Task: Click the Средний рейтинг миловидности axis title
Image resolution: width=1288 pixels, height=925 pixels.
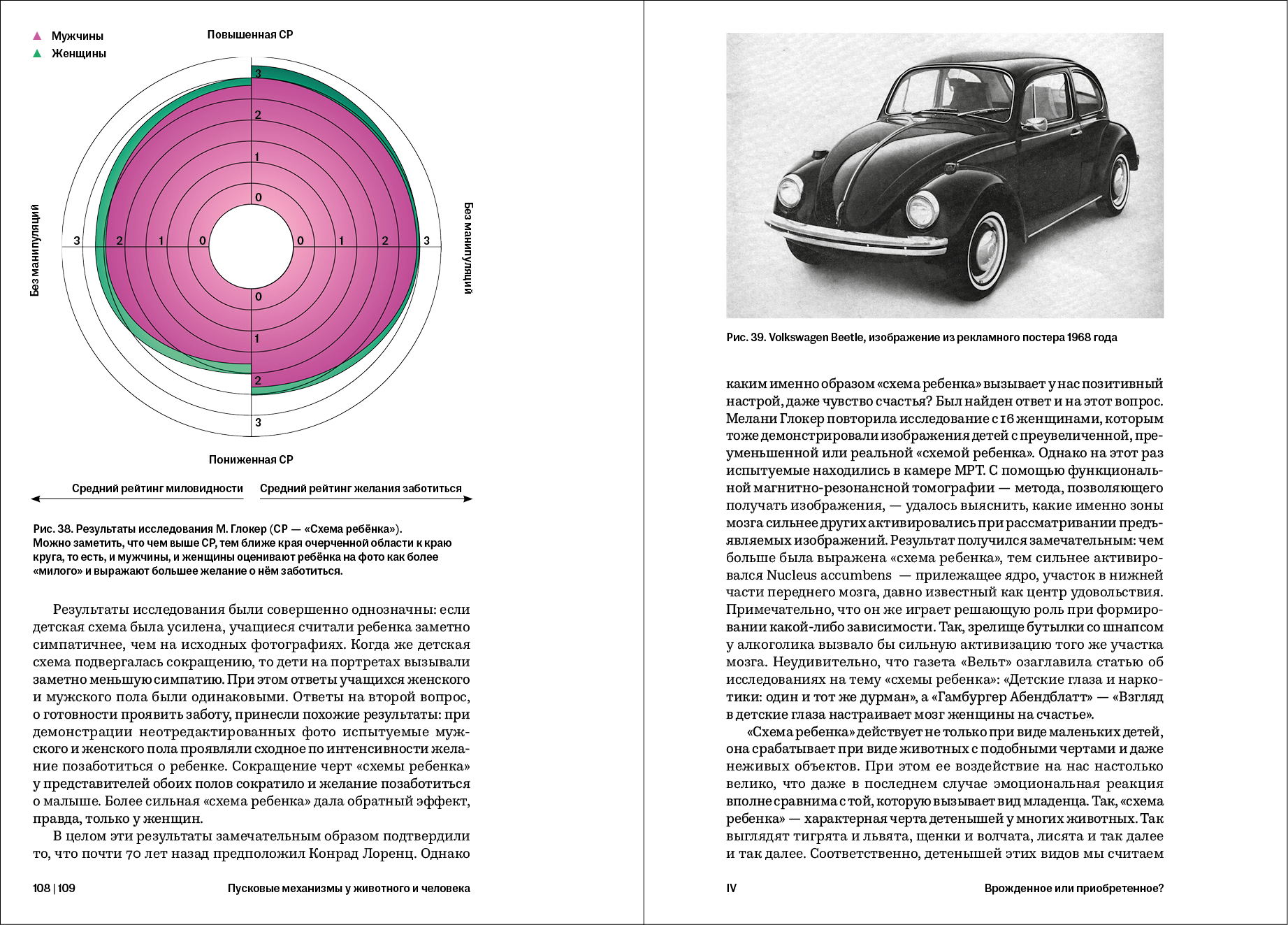Action: pyautogui.click(x=157, y=488)
